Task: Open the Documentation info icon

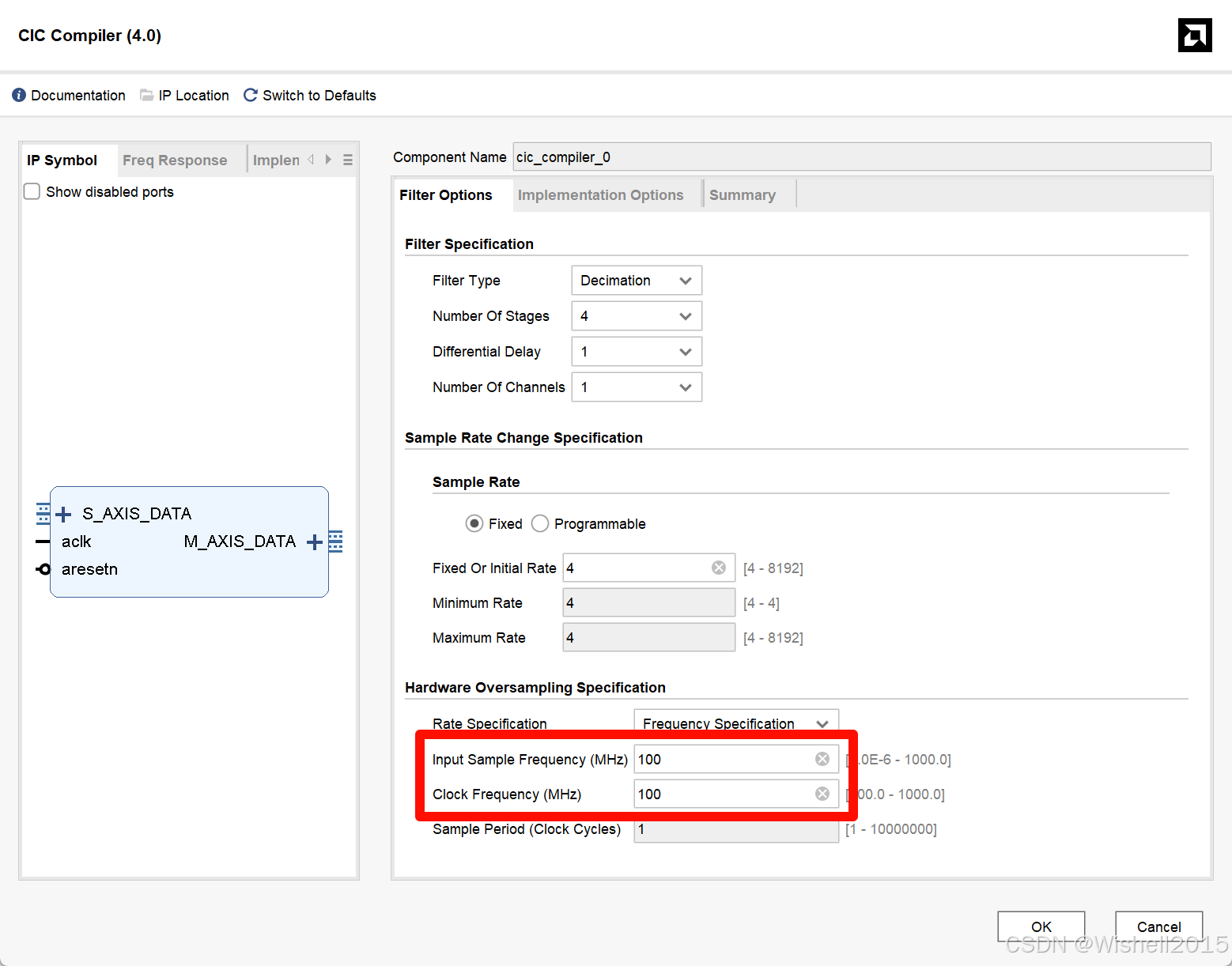Action: [x=19, y=95]
